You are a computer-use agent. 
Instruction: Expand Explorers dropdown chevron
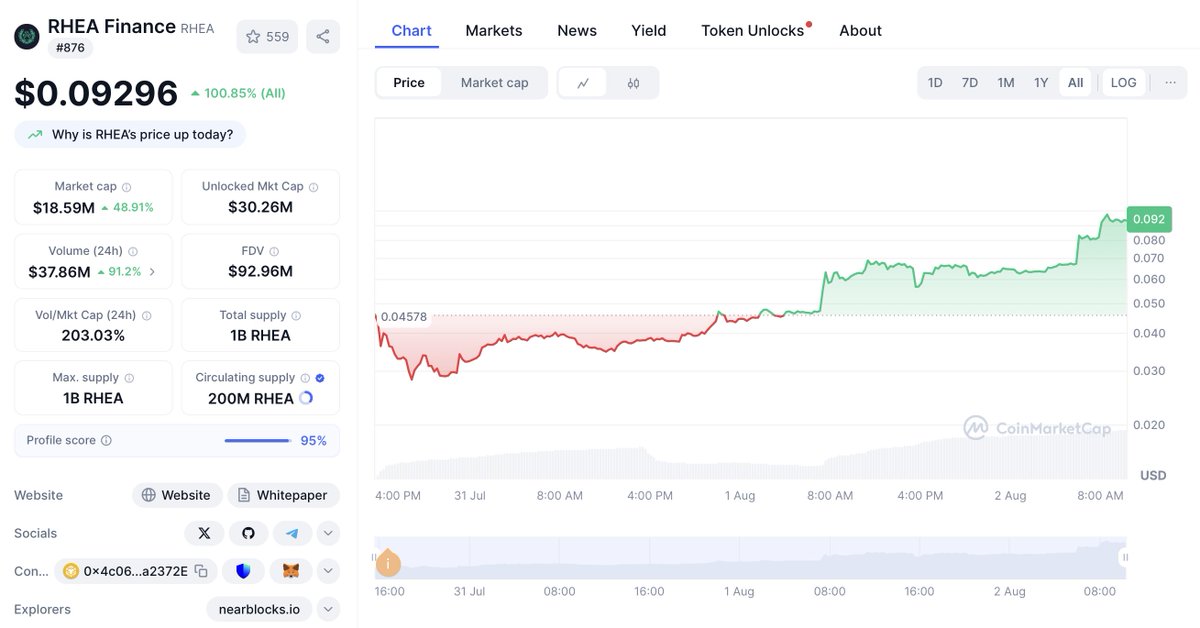point(328,609)
